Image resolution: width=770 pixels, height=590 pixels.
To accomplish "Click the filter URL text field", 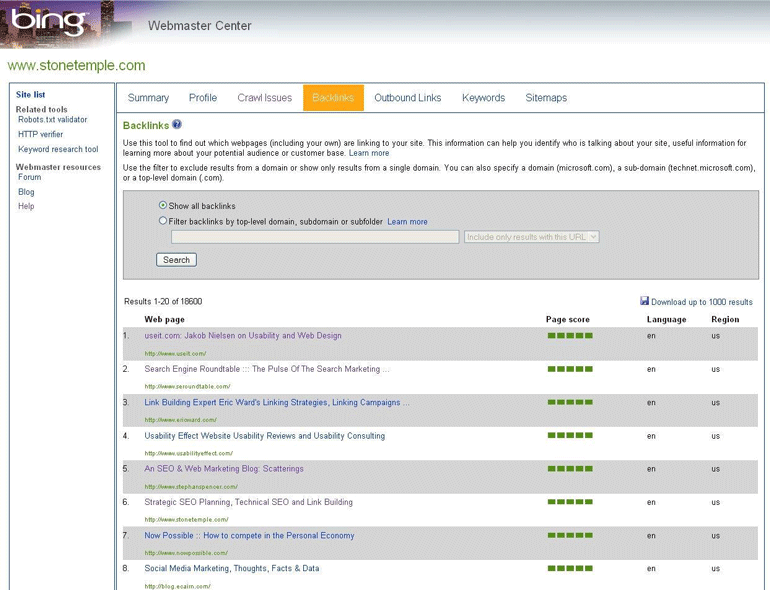I will click(315, 237).
